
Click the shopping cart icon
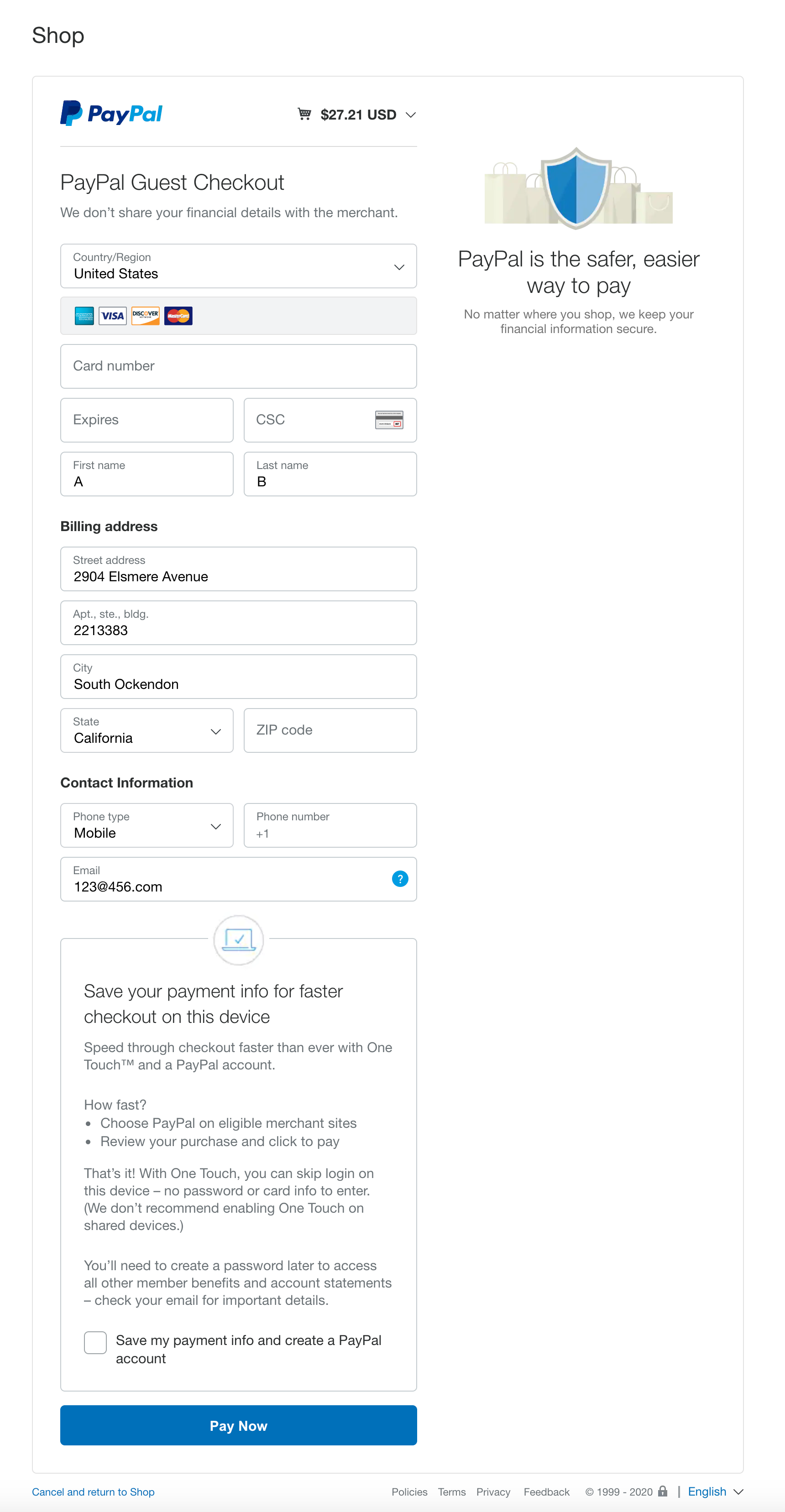pyautogui.click(x=304, y=114)
